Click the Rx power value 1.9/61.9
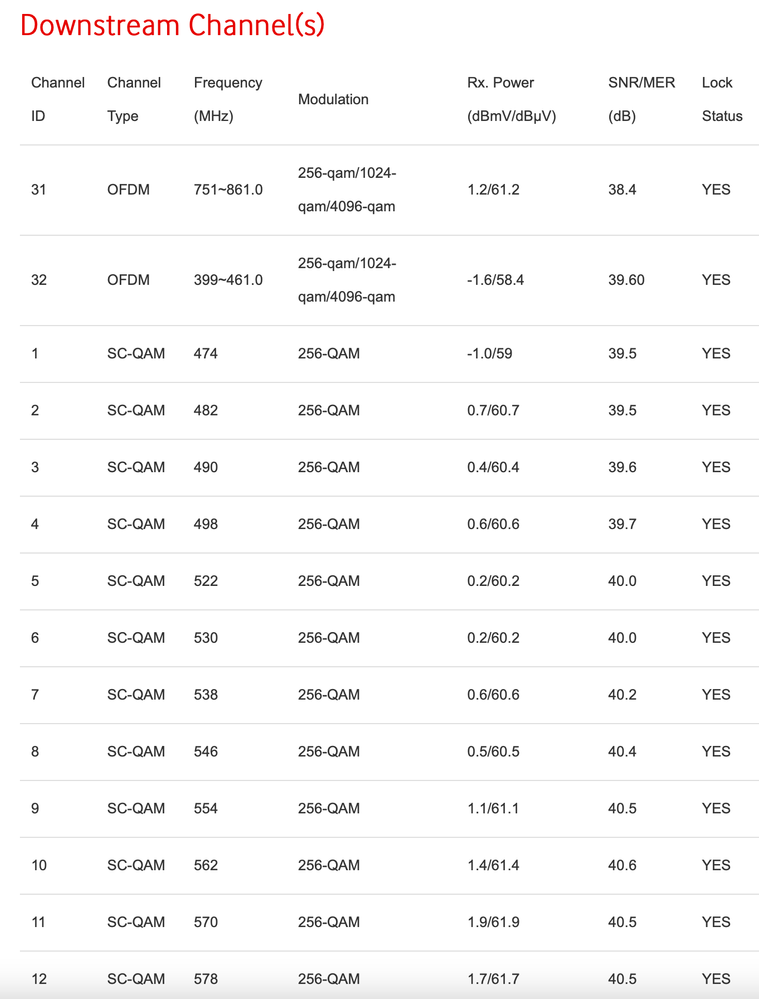 click(493, 922)
